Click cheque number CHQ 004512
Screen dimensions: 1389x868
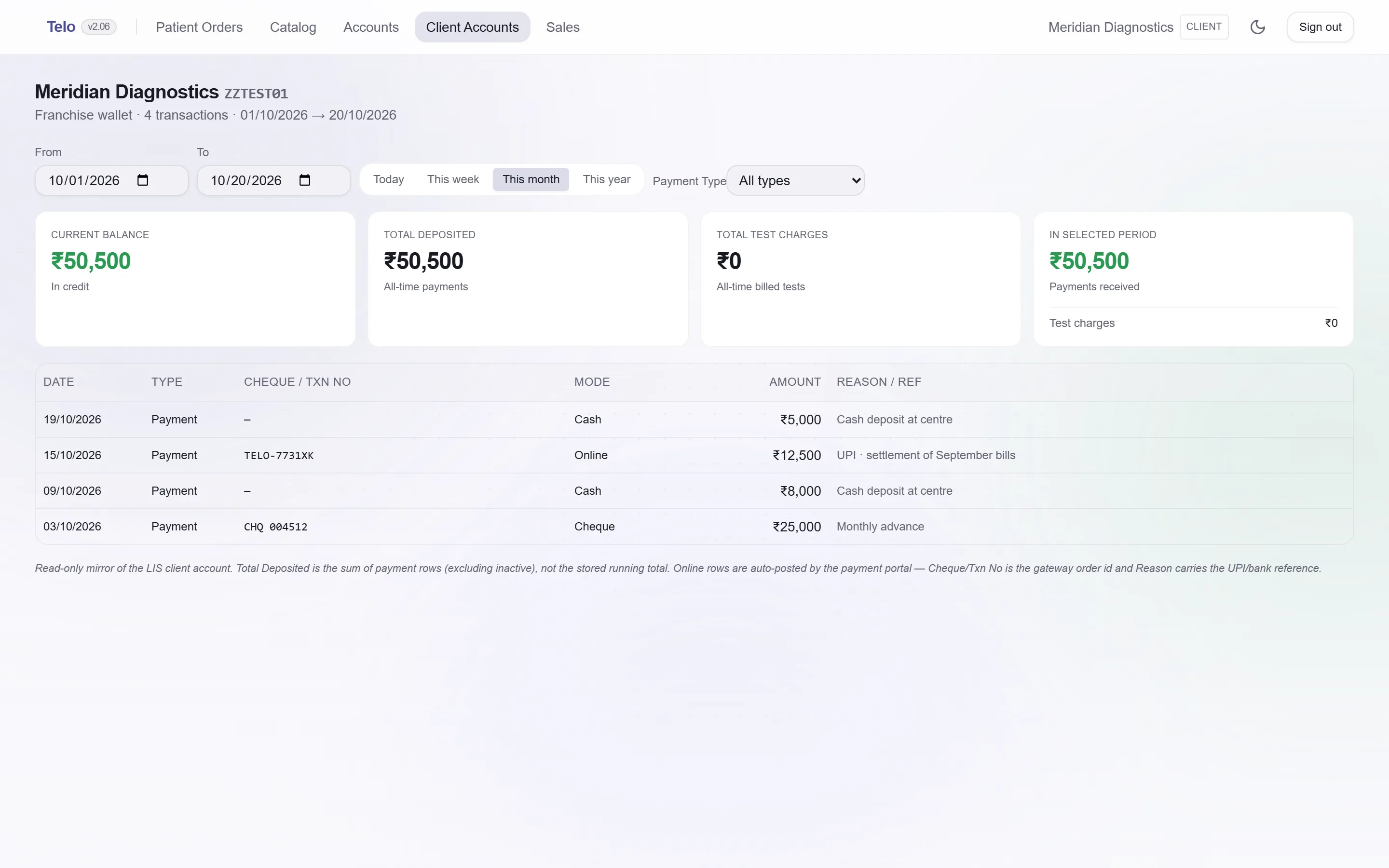point(275,527)
